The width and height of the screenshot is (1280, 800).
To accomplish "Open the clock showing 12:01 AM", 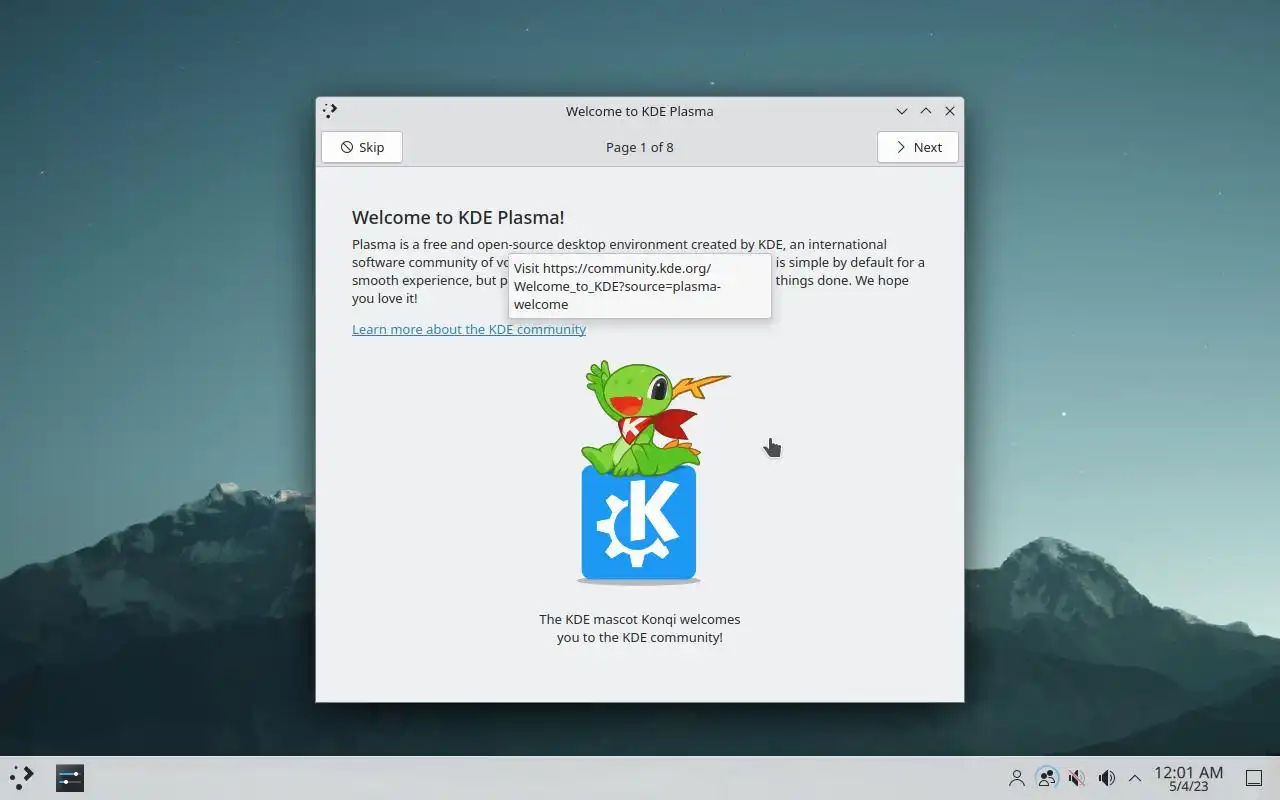I will coord(1189,778).
